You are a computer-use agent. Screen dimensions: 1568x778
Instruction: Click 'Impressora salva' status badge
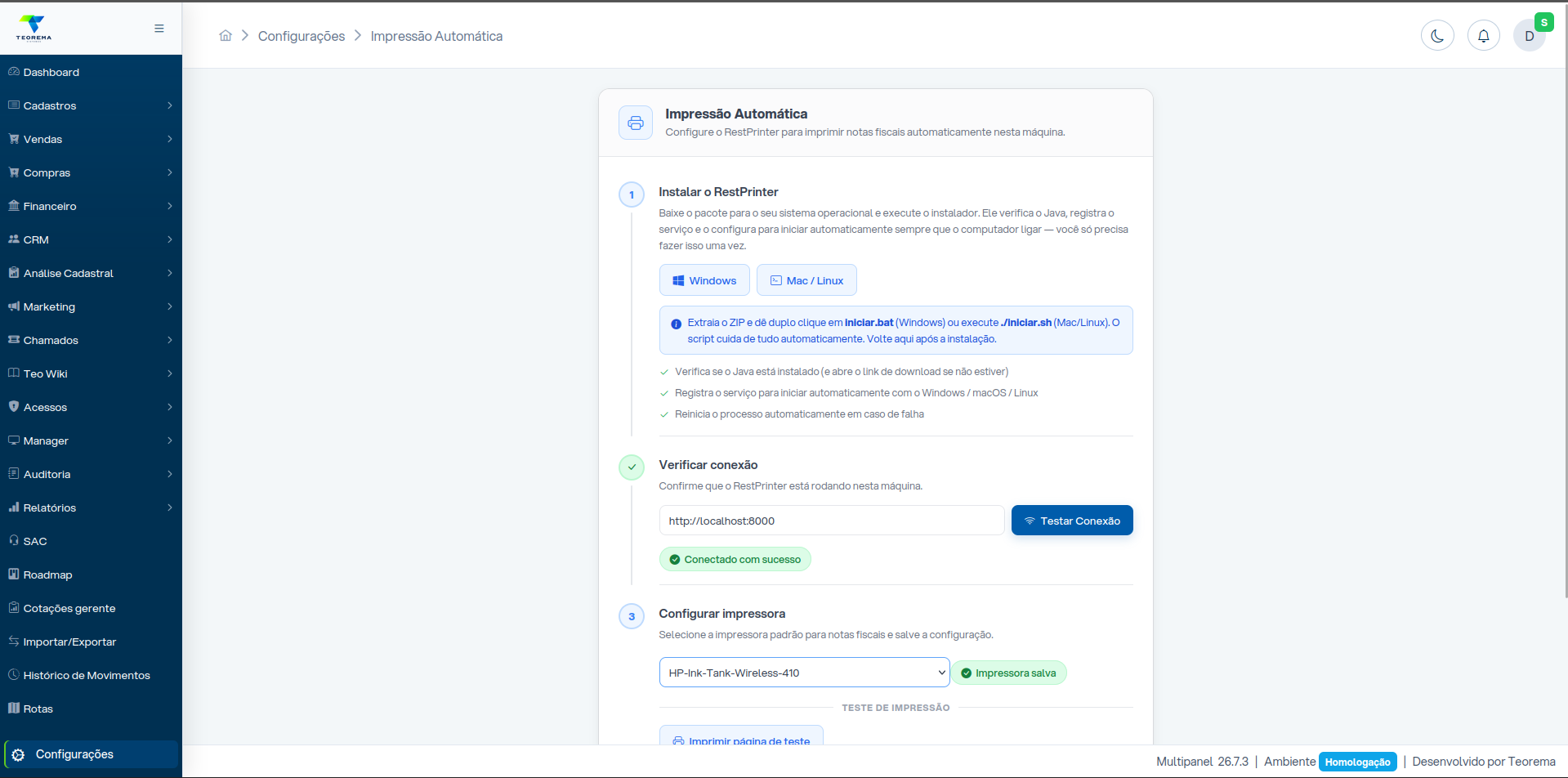[1008, 673]
